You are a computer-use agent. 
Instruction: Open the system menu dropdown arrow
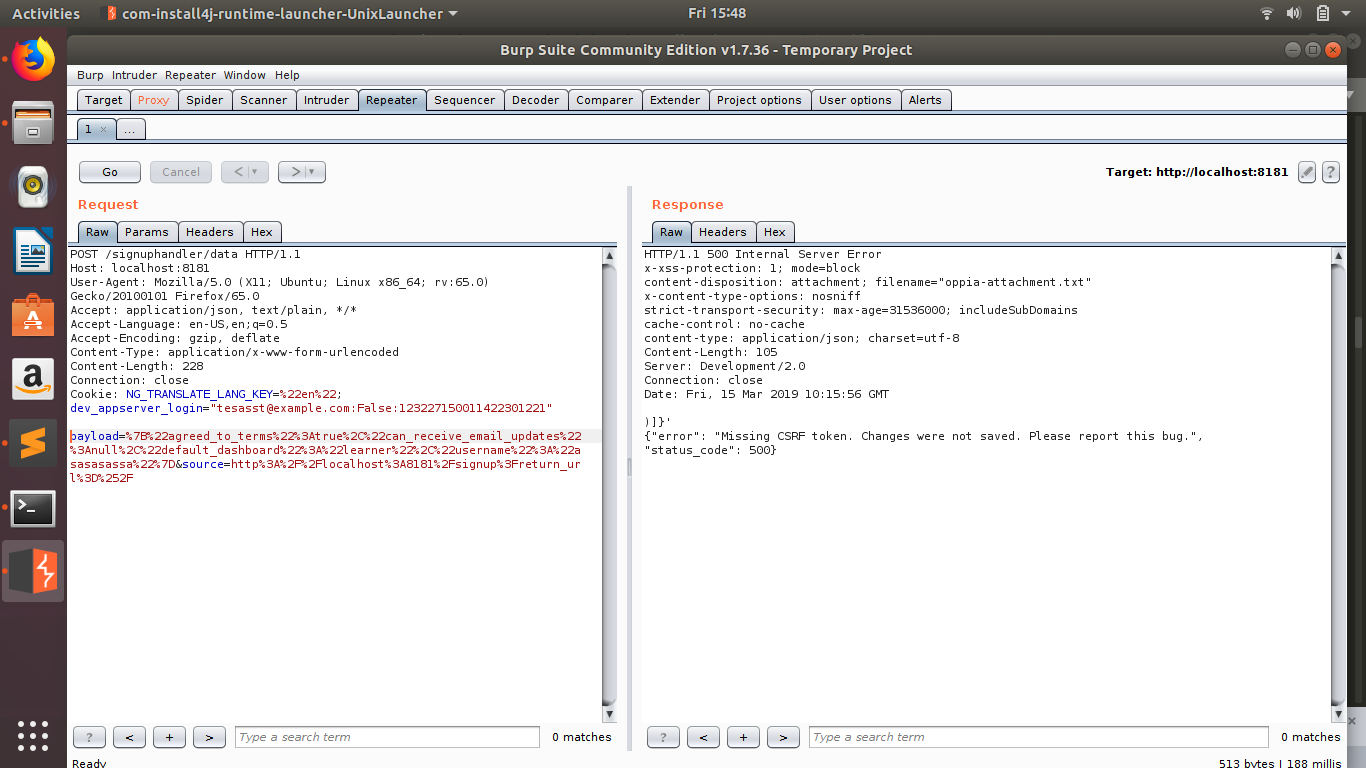1347,14
